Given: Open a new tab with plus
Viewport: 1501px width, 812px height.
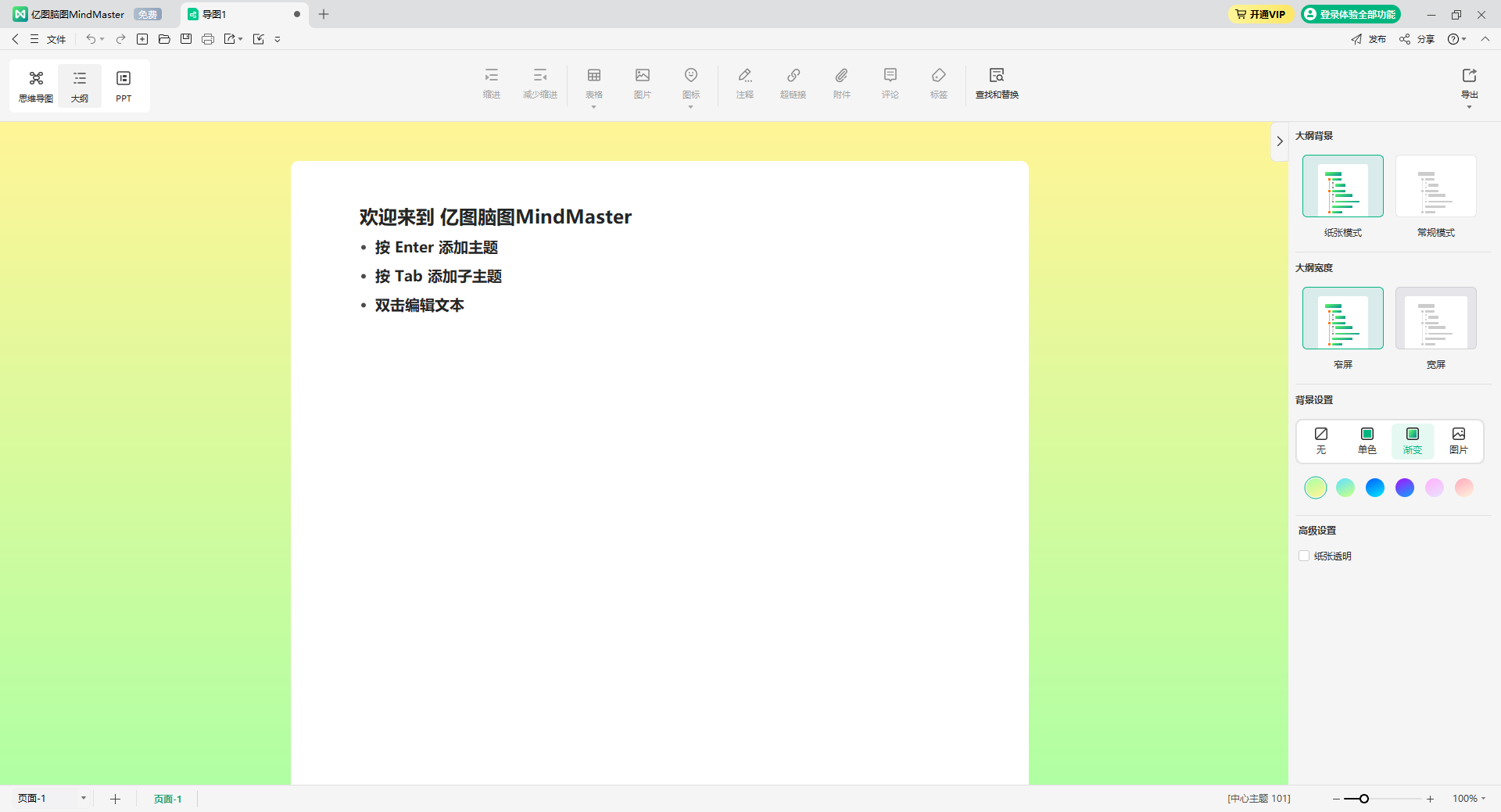Looking at the screenshot, I should point(324,14).
